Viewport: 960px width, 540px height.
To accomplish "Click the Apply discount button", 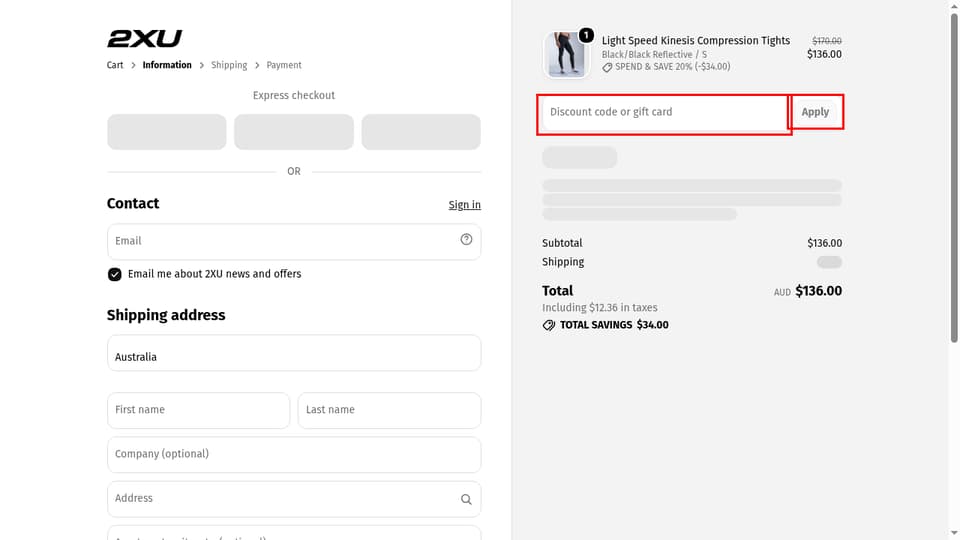I will click(816, 112).
